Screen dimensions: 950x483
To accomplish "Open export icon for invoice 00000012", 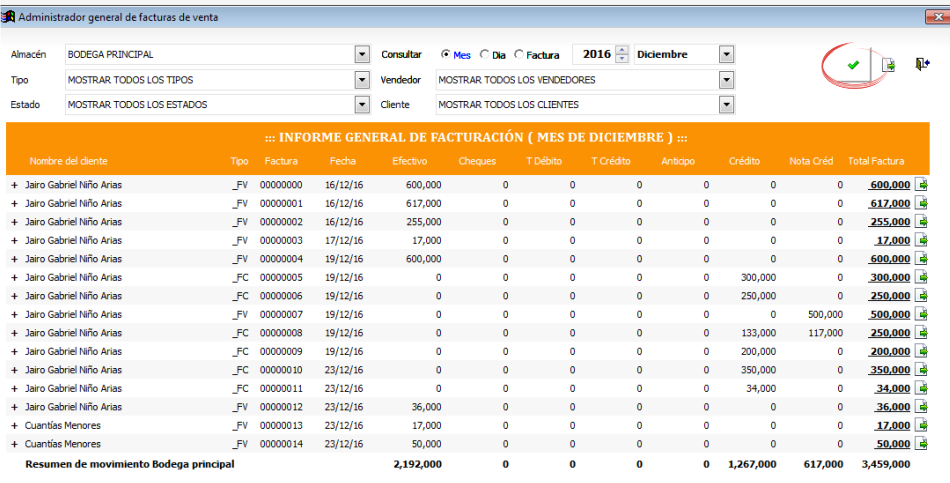I will click(922, 407).
